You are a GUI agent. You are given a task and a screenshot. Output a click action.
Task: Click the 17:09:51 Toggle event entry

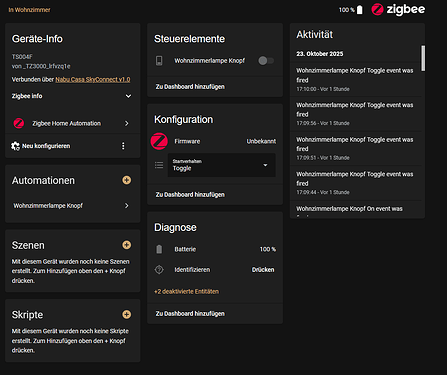[355, 149]
